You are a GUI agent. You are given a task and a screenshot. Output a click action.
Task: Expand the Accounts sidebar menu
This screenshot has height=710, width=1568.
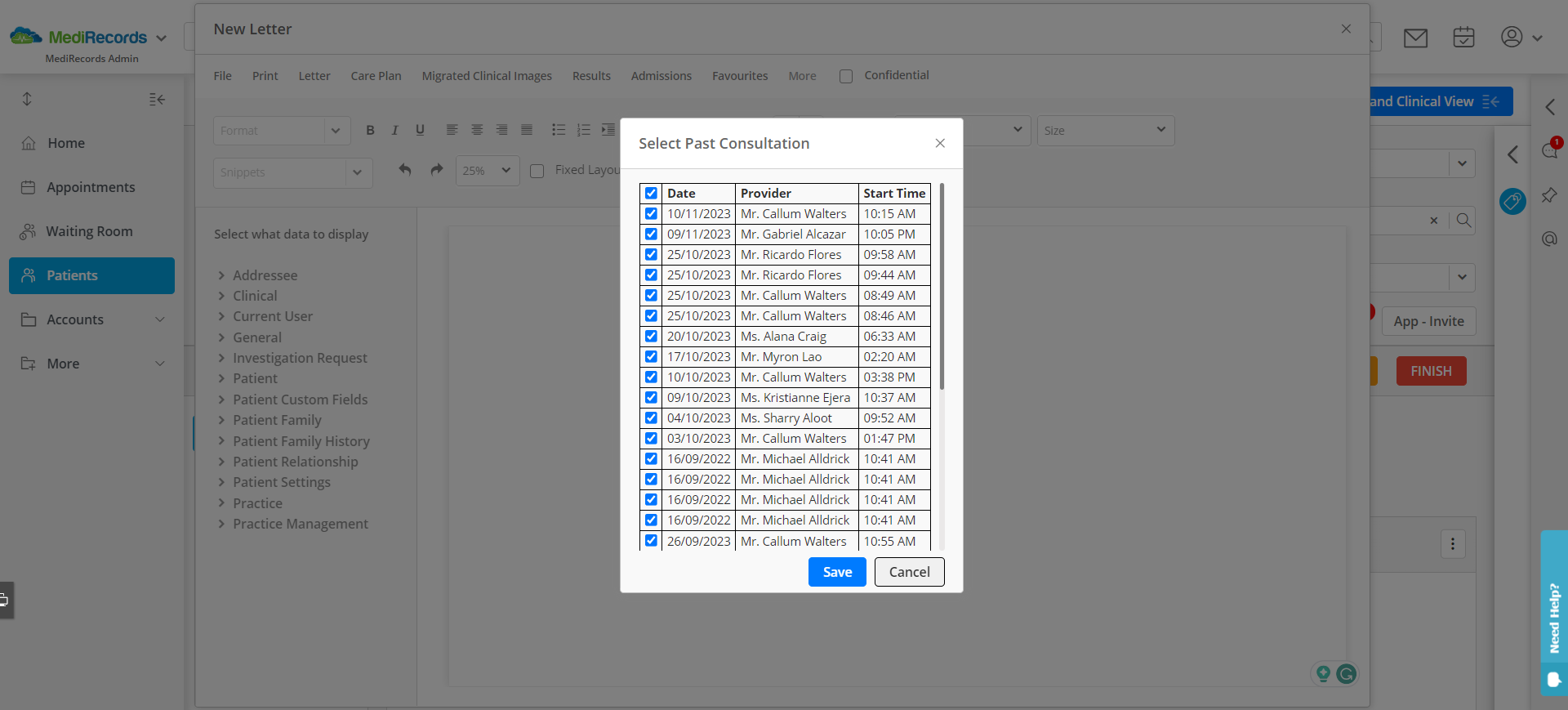[x=91, y=319]
